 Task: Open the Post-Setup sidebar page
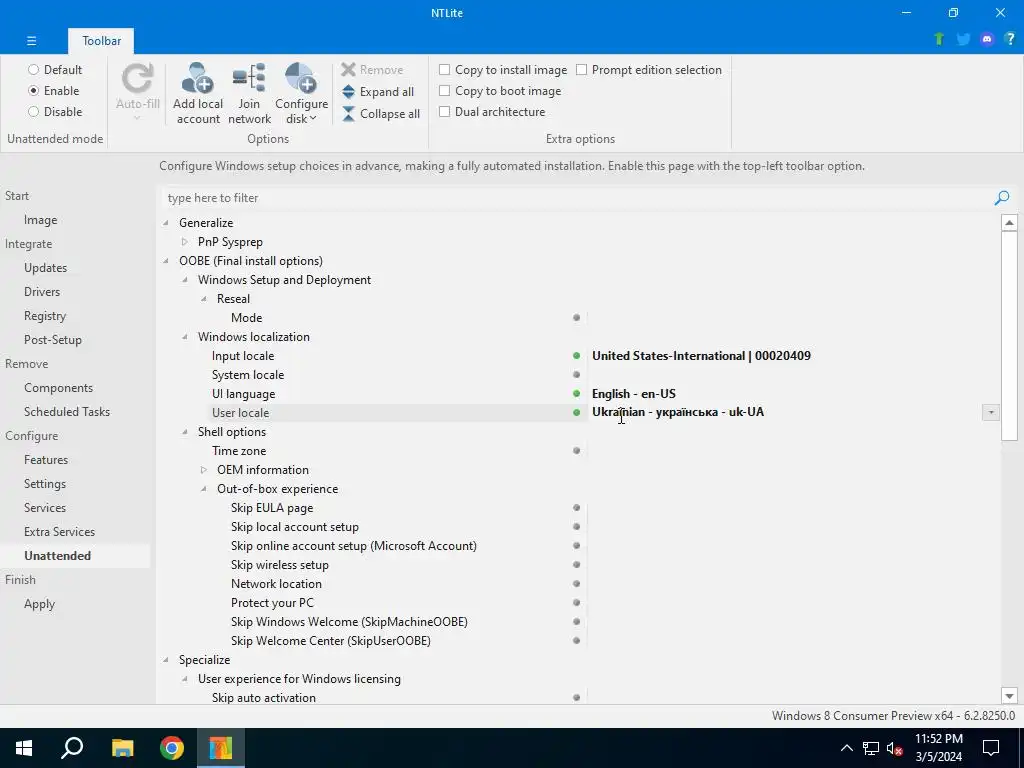pos(53,340)
